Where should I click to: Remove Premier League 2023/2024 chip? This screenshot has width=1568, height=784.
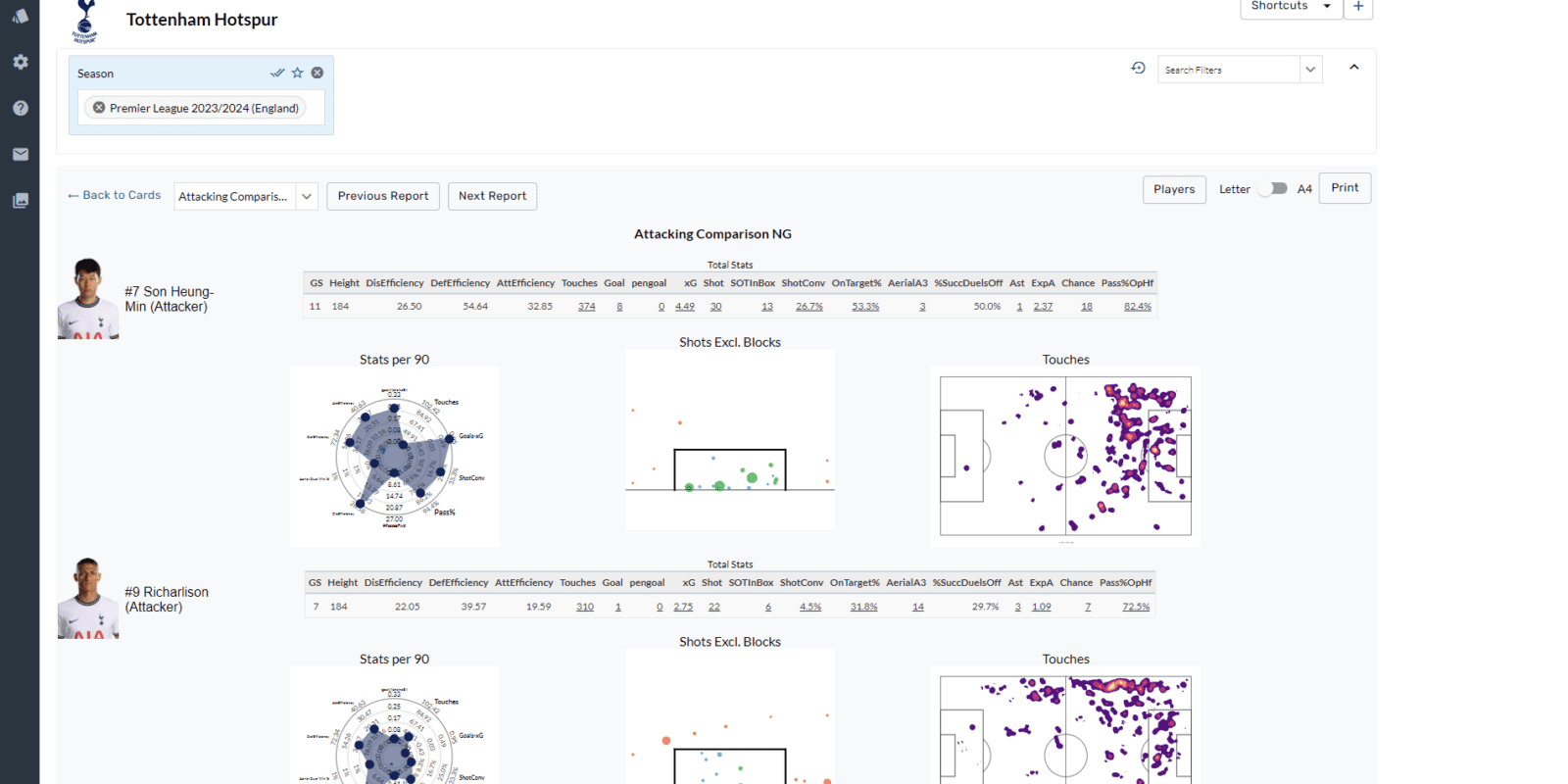[99, 108]
